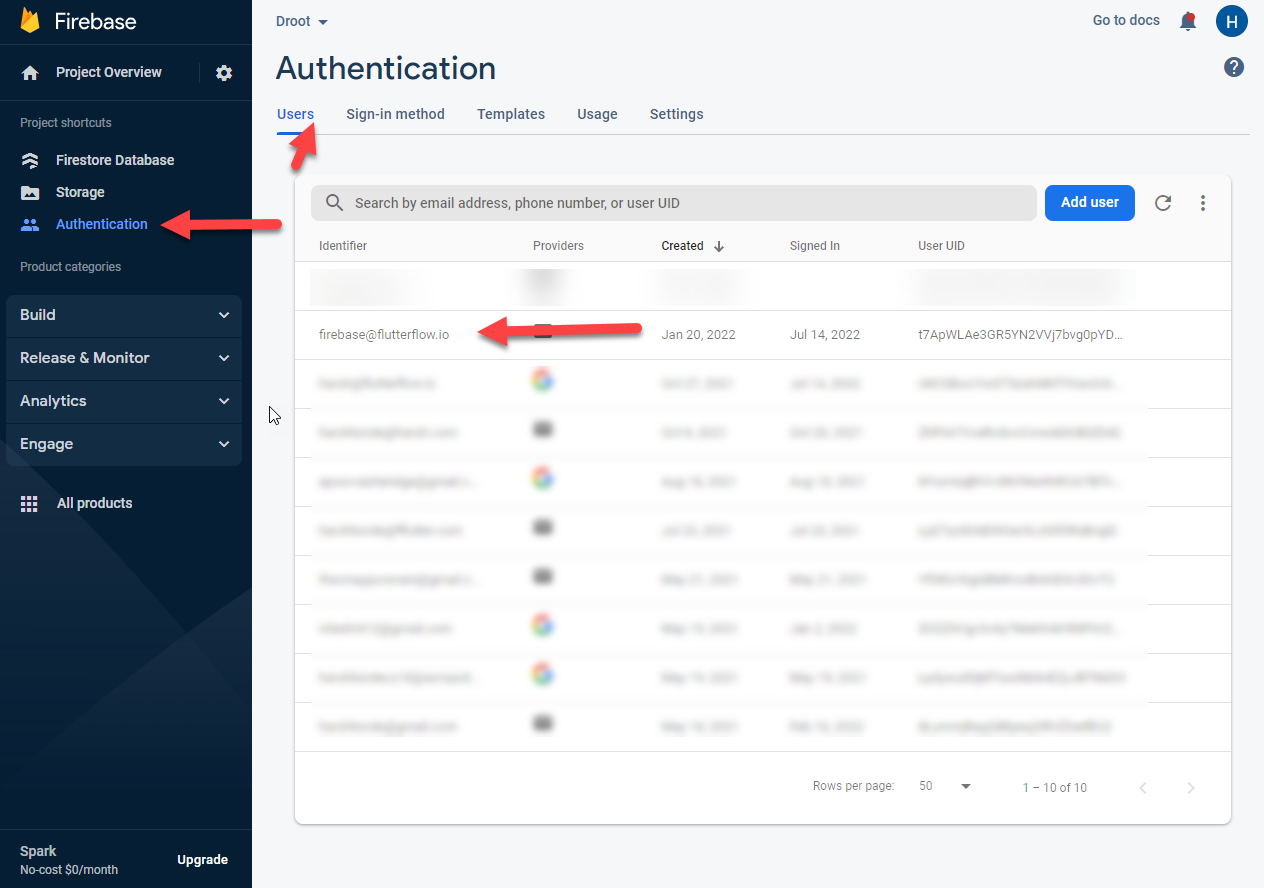Click the Spark plan label
The width and height of the screenshot is (1264, 888).
click(x=38, y=852)
